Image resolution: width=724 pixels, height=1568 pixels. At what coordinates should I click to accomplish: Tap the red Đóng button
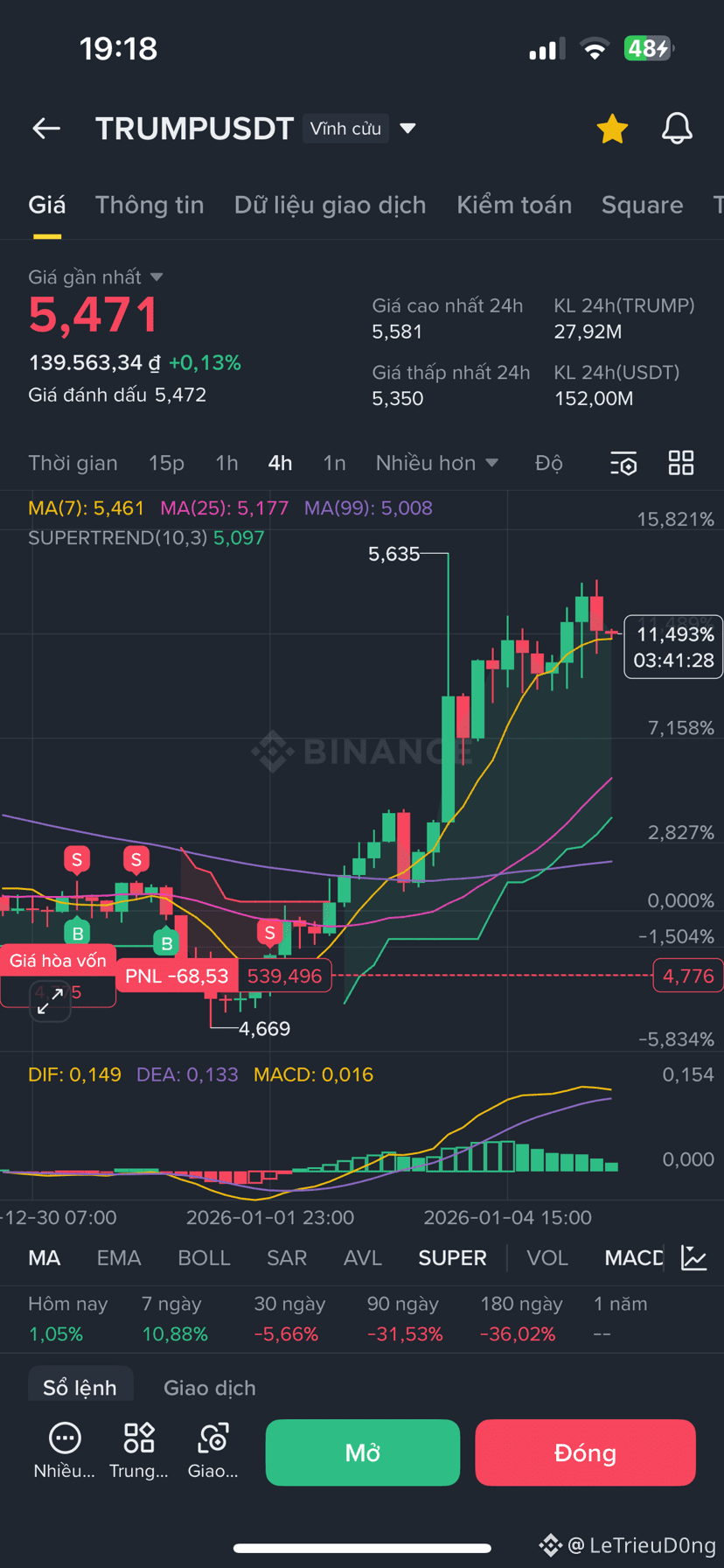click(585, 1452)
